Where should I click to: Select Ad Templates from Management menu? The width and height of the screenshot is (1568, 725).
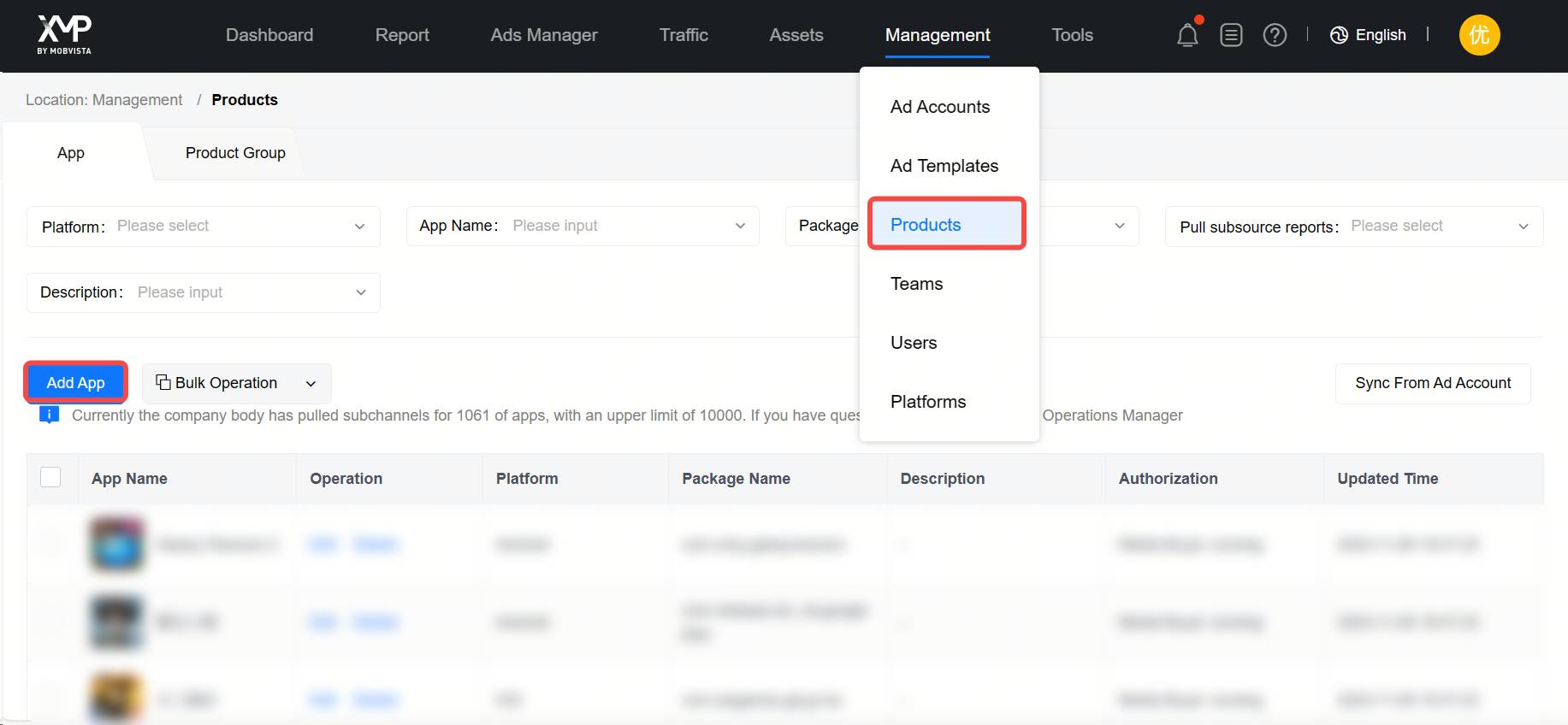coord(944,166)
